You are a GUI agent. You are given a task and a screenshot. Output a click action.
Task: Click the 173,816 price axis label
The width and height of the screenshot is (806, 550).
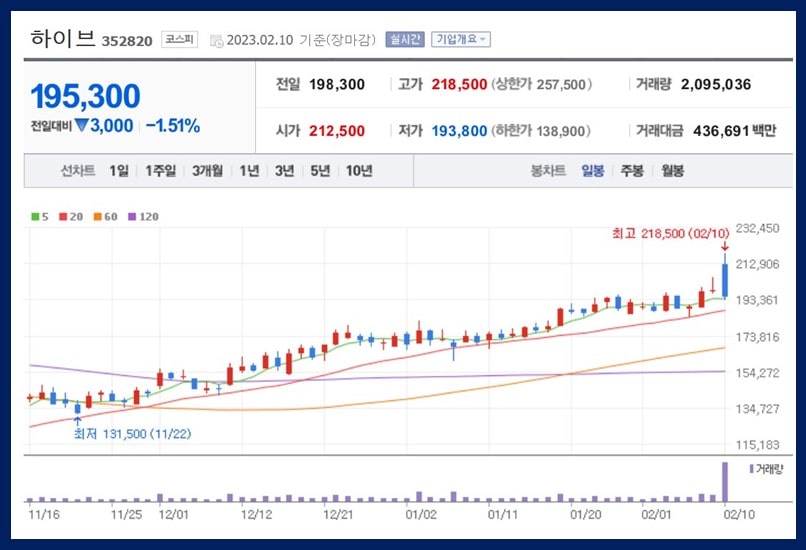click(x=758, y=337)
